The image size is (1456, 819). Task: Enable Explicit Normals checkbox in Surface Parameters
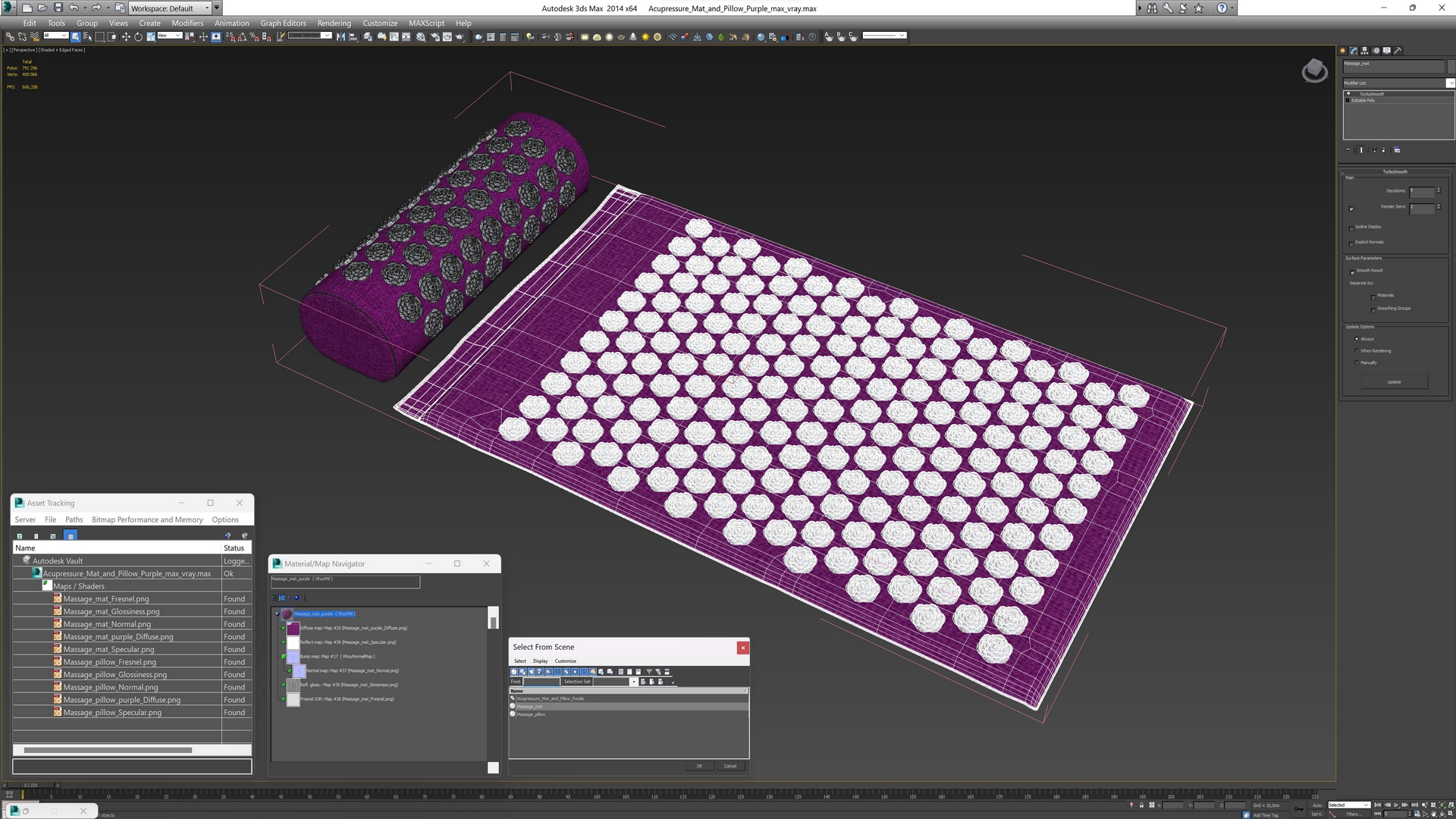pyautogui.click(x=1351, y=244)
